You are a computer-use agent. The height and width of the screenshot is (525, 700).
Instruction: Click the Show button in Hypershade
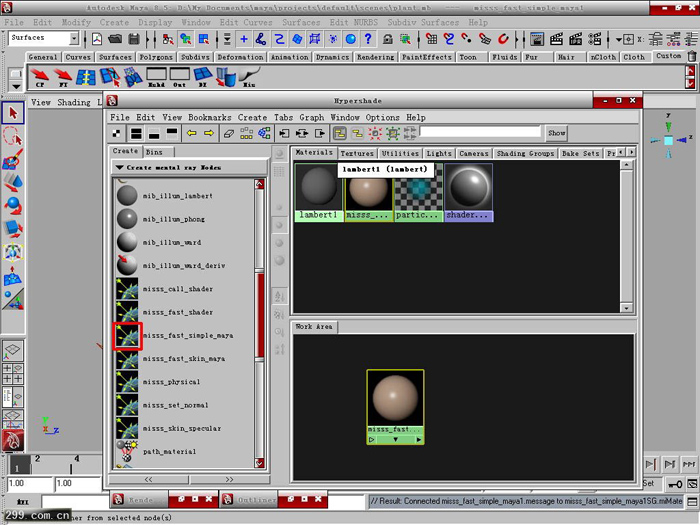(x=557, y=133)
